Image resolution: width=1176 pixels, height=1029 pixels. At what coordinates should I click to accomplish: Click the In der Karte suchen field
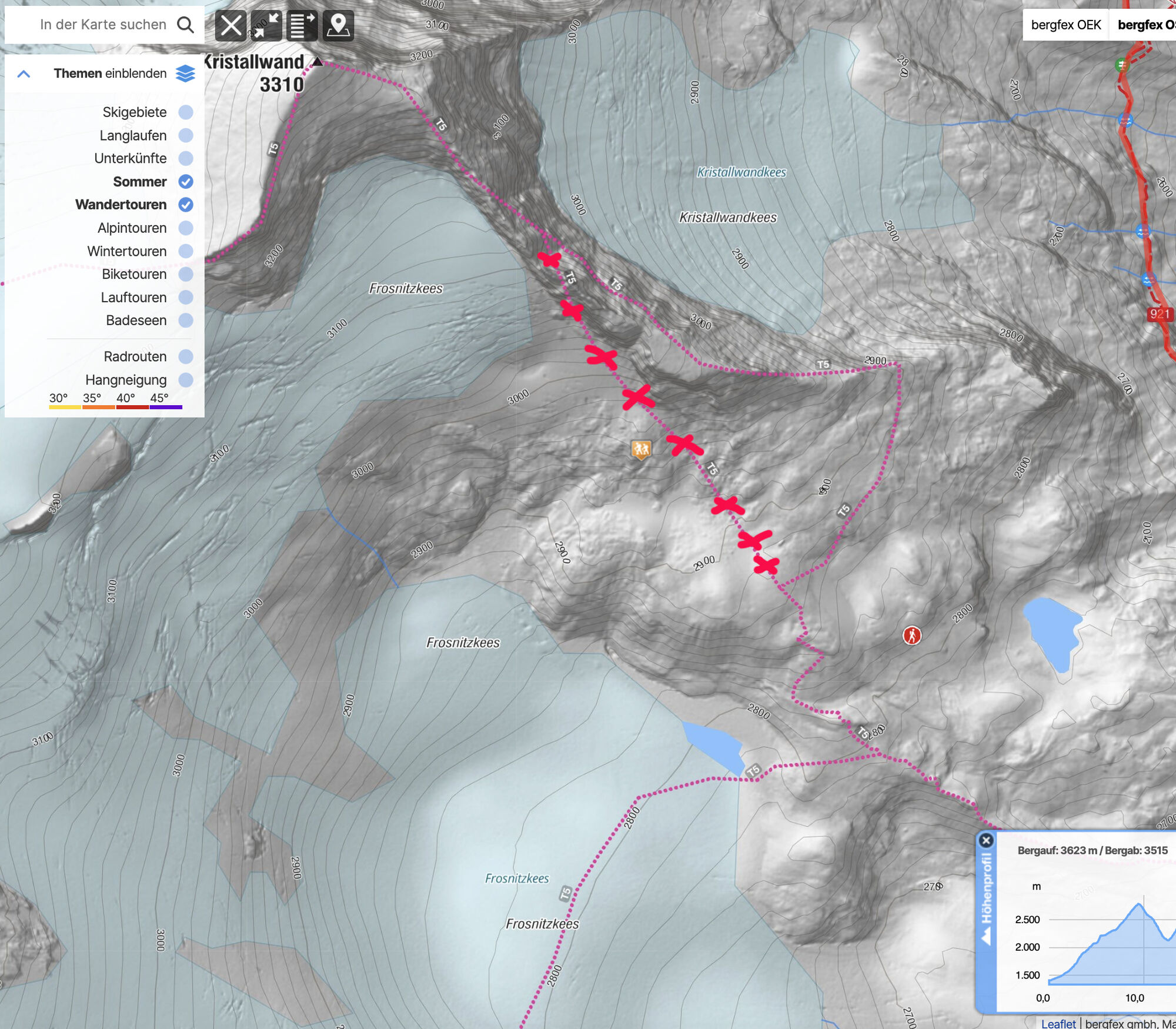[x=103, y=25]
